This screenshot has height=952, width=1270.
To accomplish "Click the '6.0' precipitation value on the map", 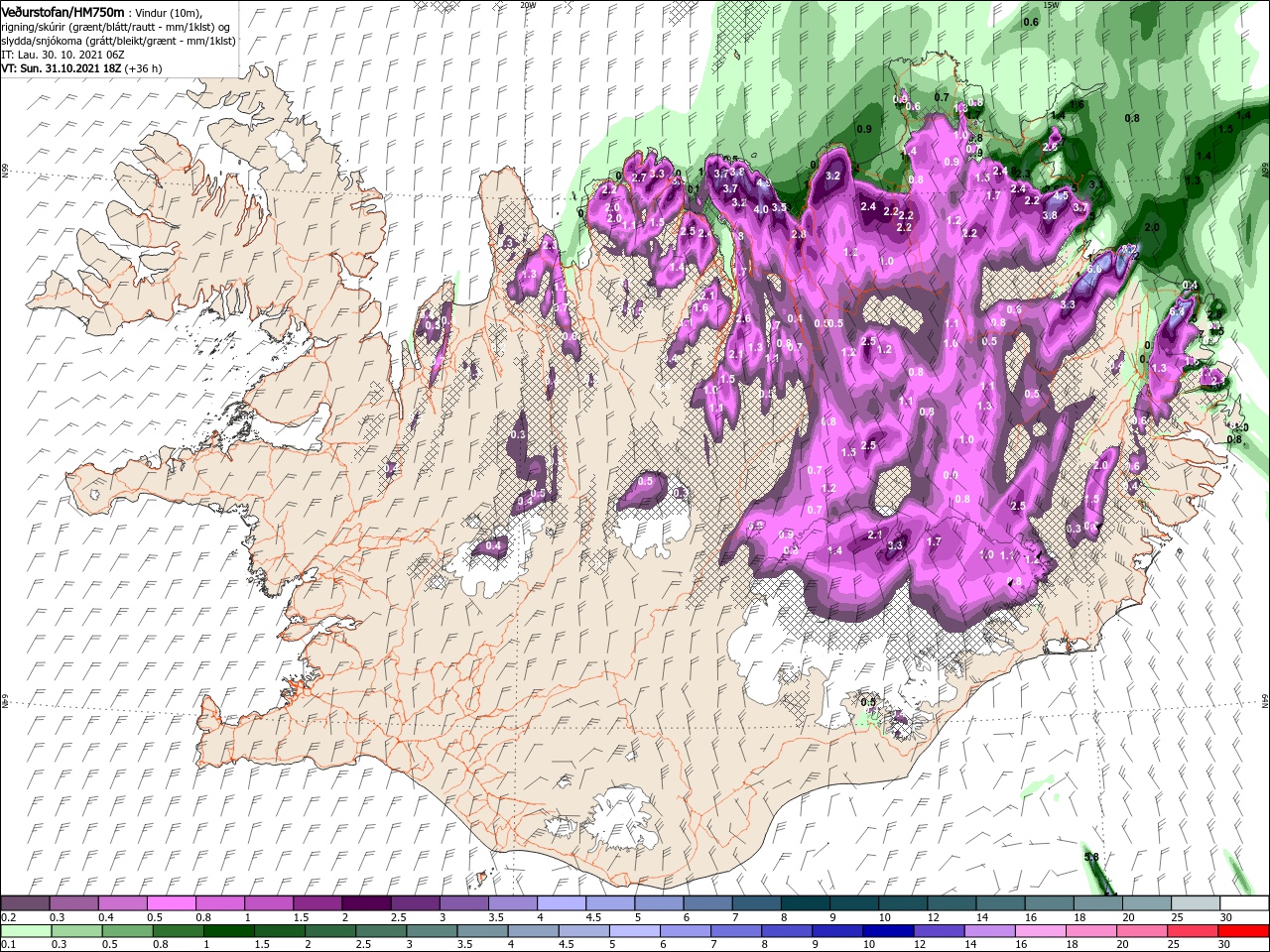I will click(1095, 269).
